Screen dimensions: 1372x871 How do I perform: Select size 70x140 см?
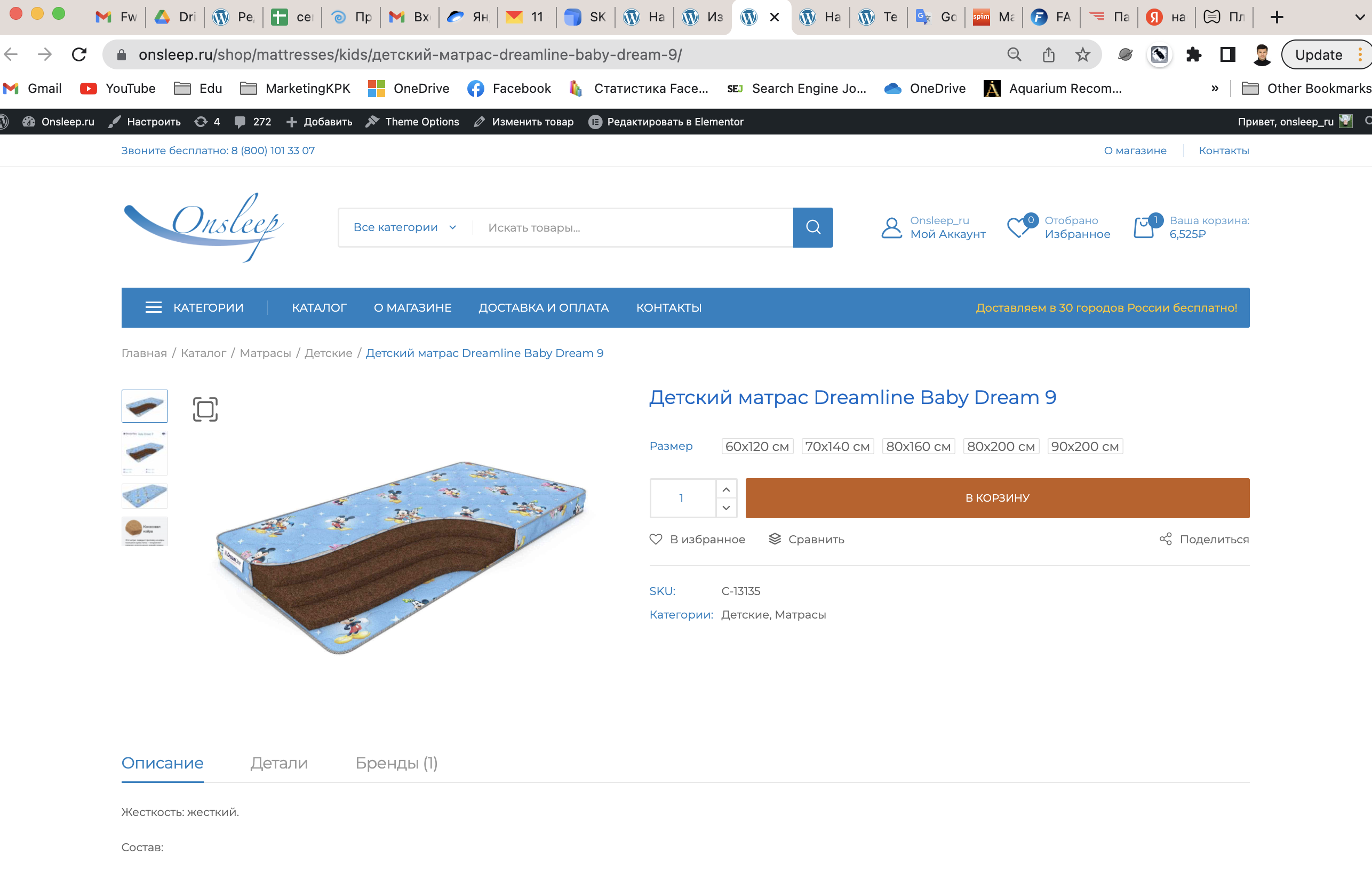pyautogui.click(x=837, y=446)
